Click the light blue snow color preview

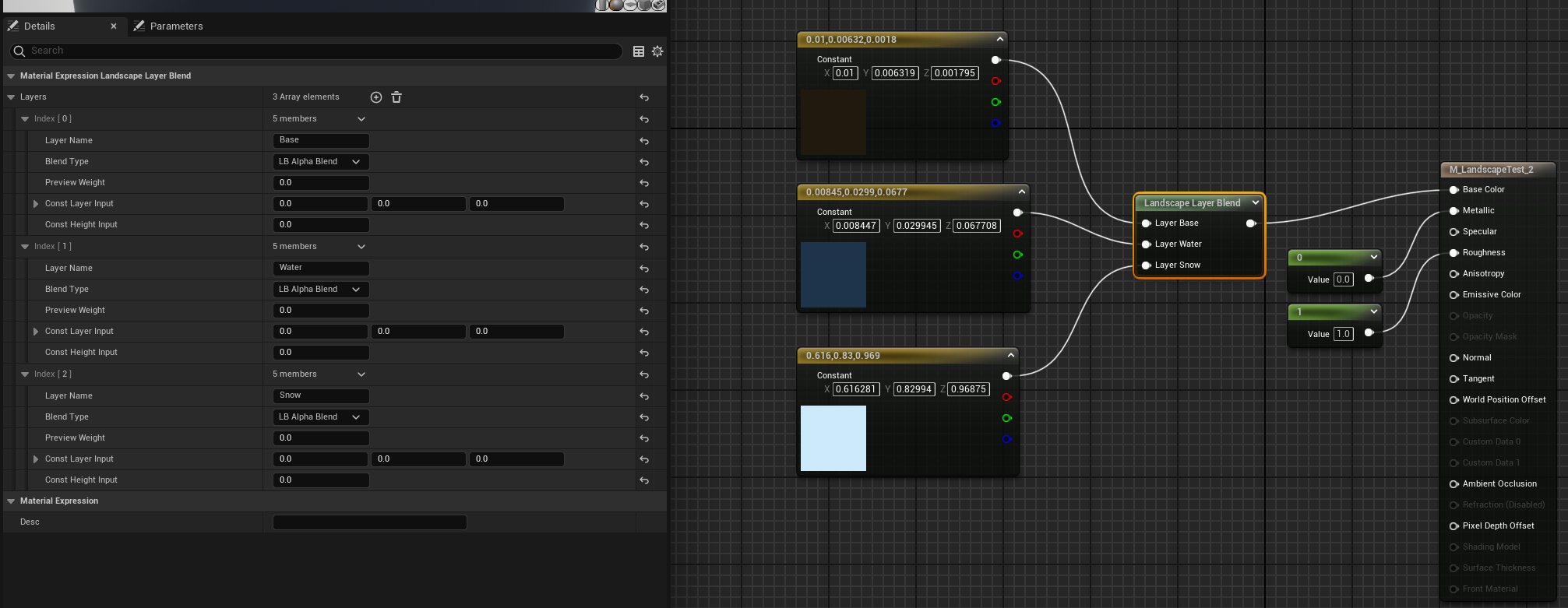[x=833, y=438]
